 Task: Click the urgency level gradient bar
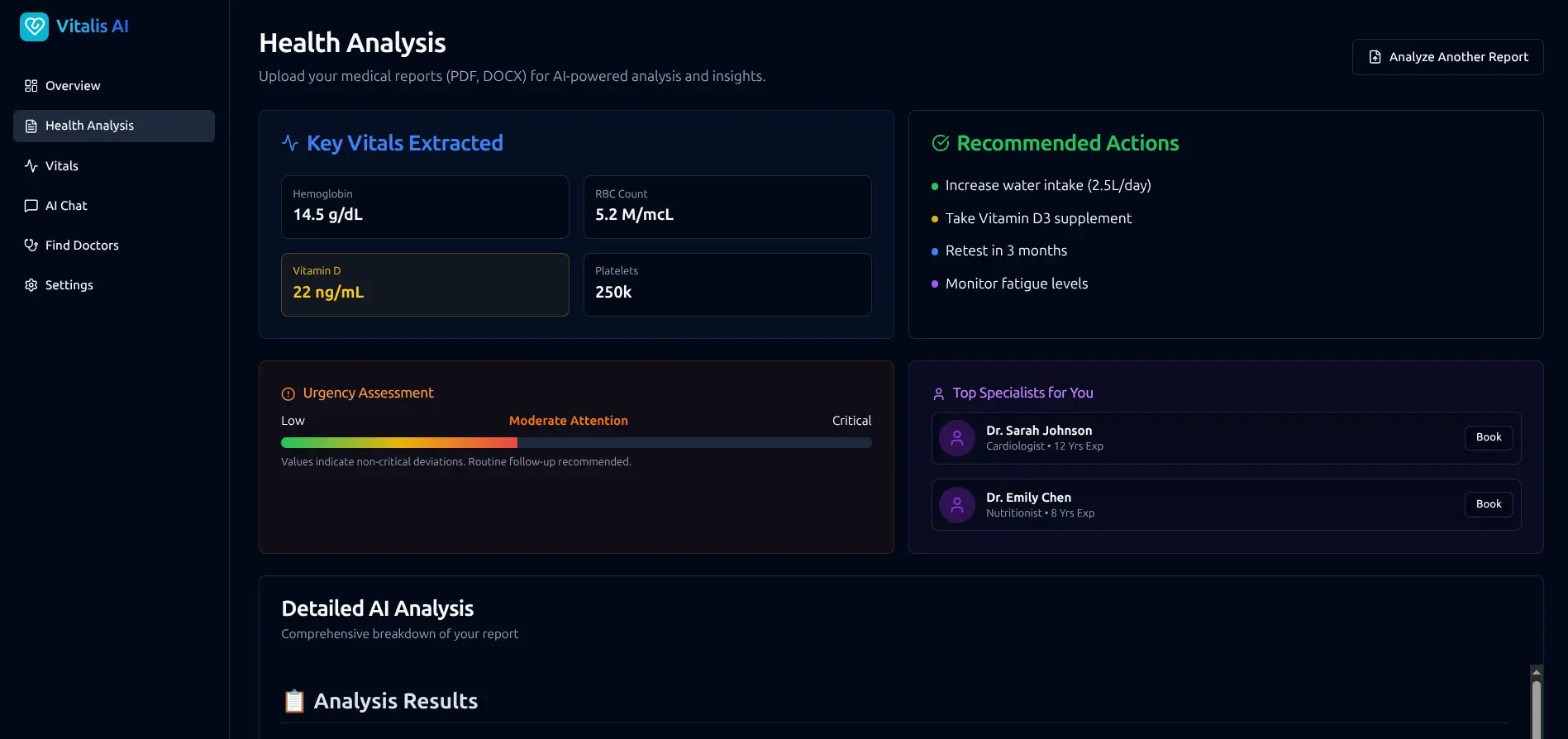coord(575,443)
